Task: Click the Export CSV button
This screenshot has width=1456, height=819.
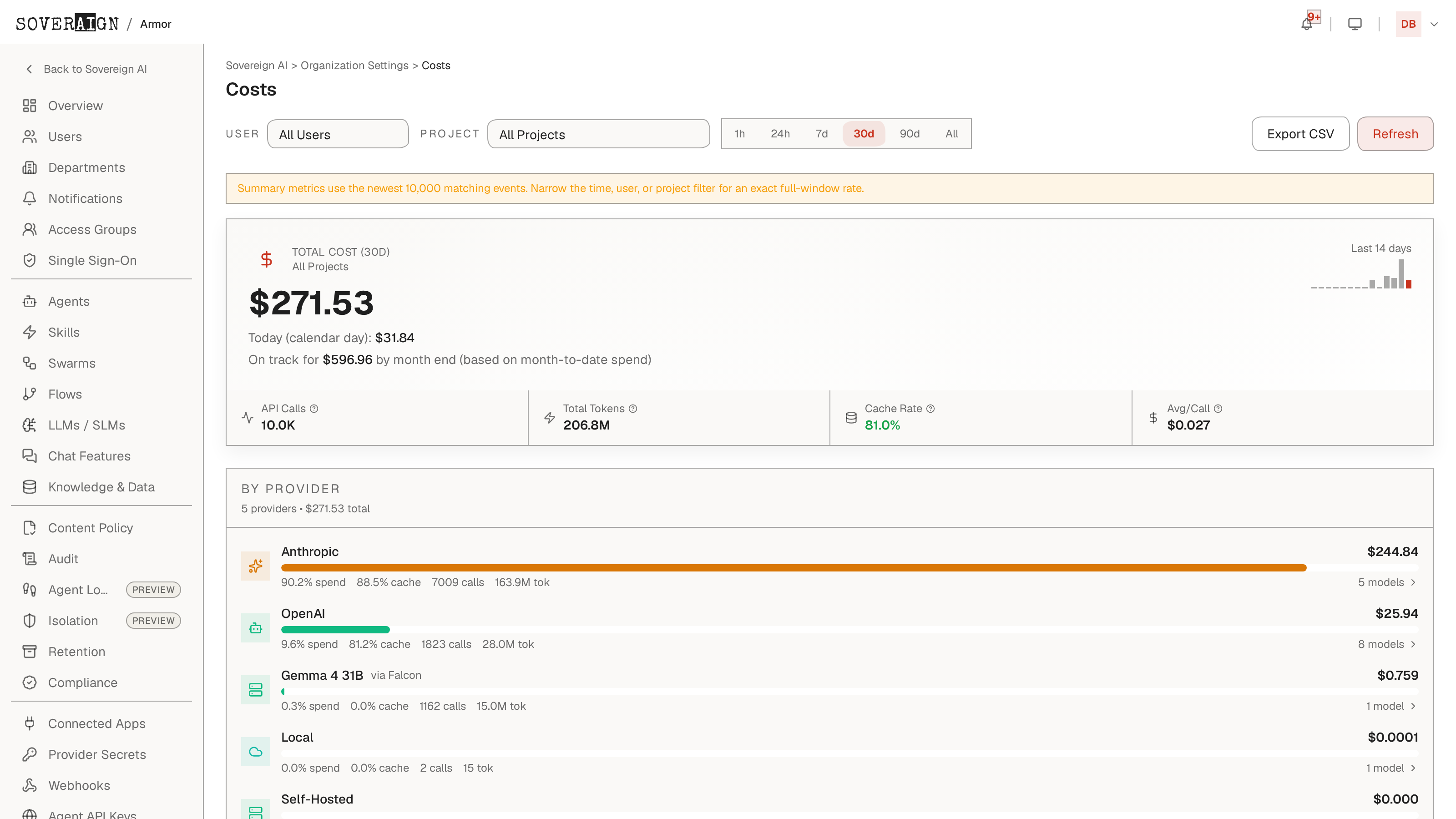Action: tap(1300, 134)
